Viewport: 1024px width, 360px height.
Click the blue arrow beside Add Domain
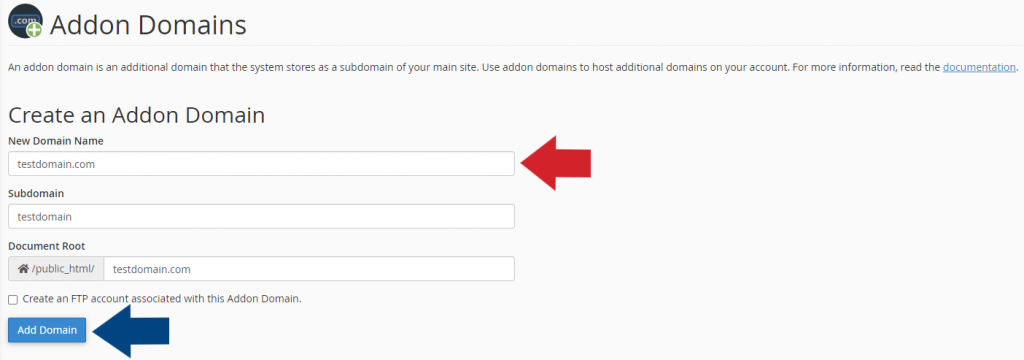click(x=131, y=331)
